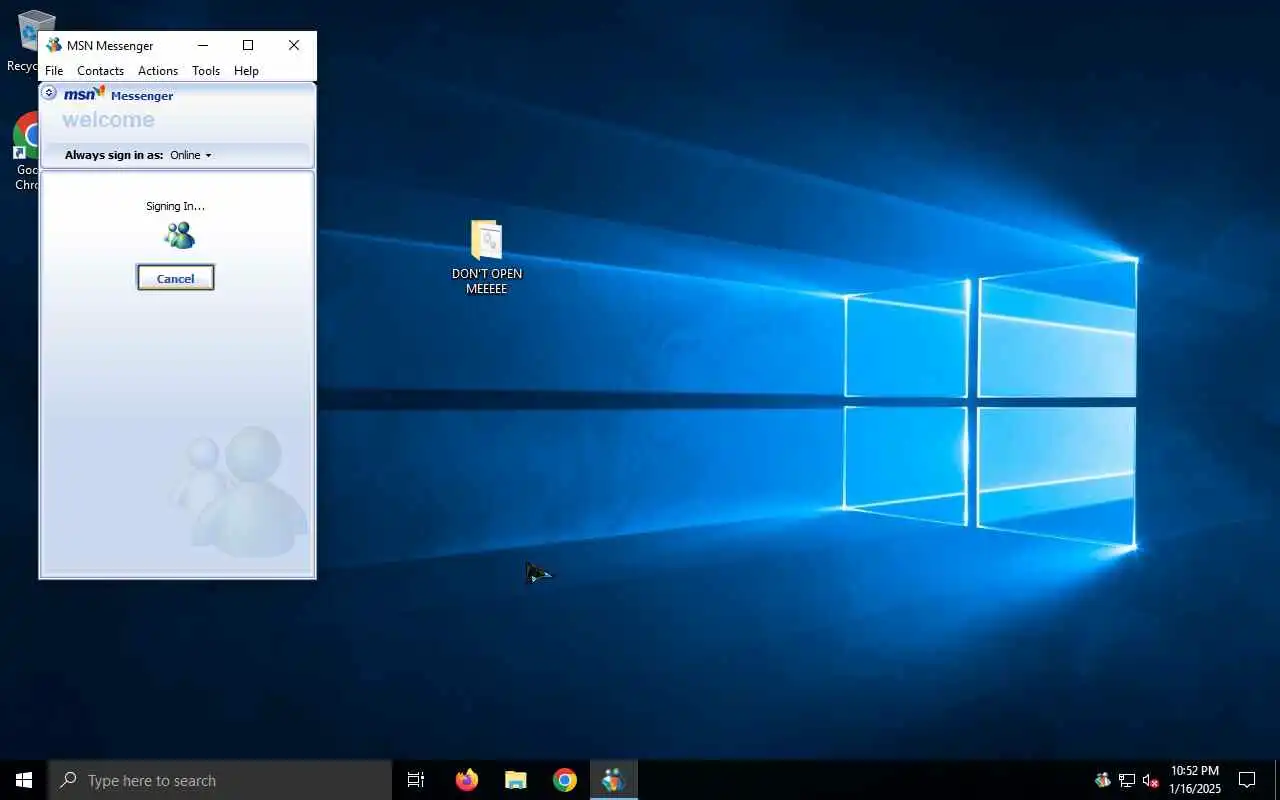
Task: Click the muted volume tray icon
Action: pos(1150,780)
